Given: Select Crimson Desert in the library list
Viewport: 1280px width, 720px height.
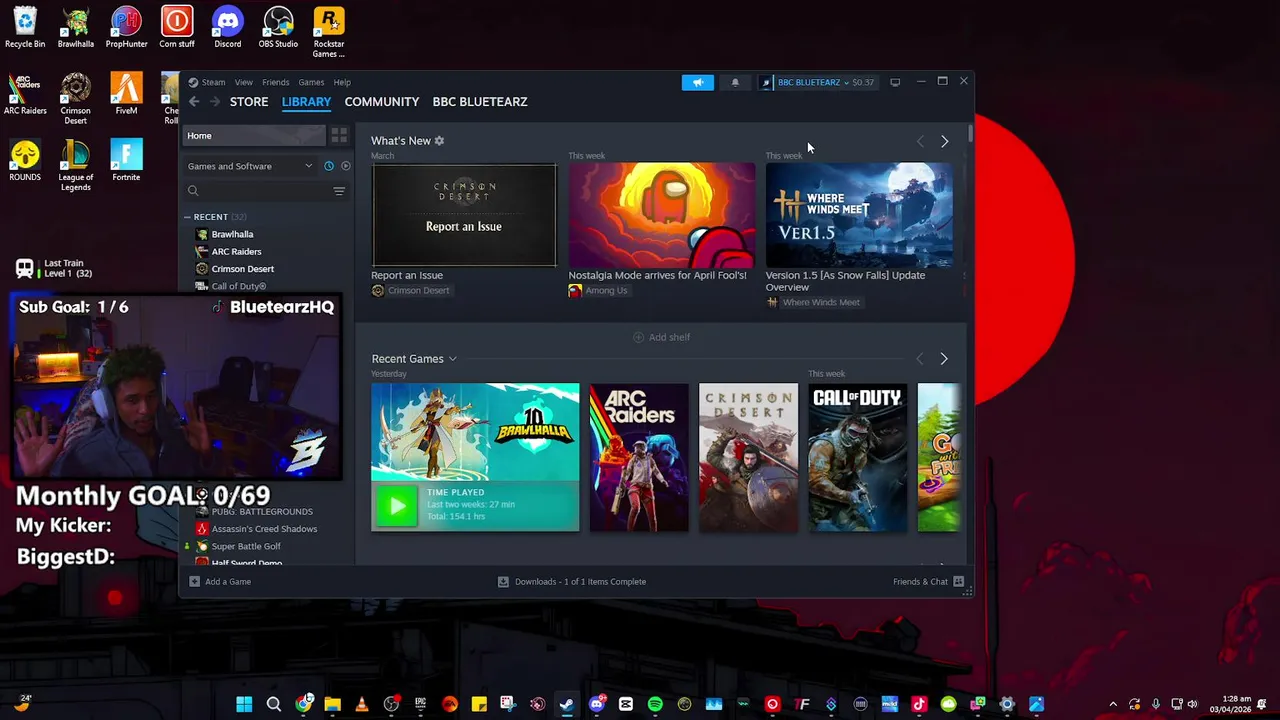Looking at the screenshot, I should point(242,269).
